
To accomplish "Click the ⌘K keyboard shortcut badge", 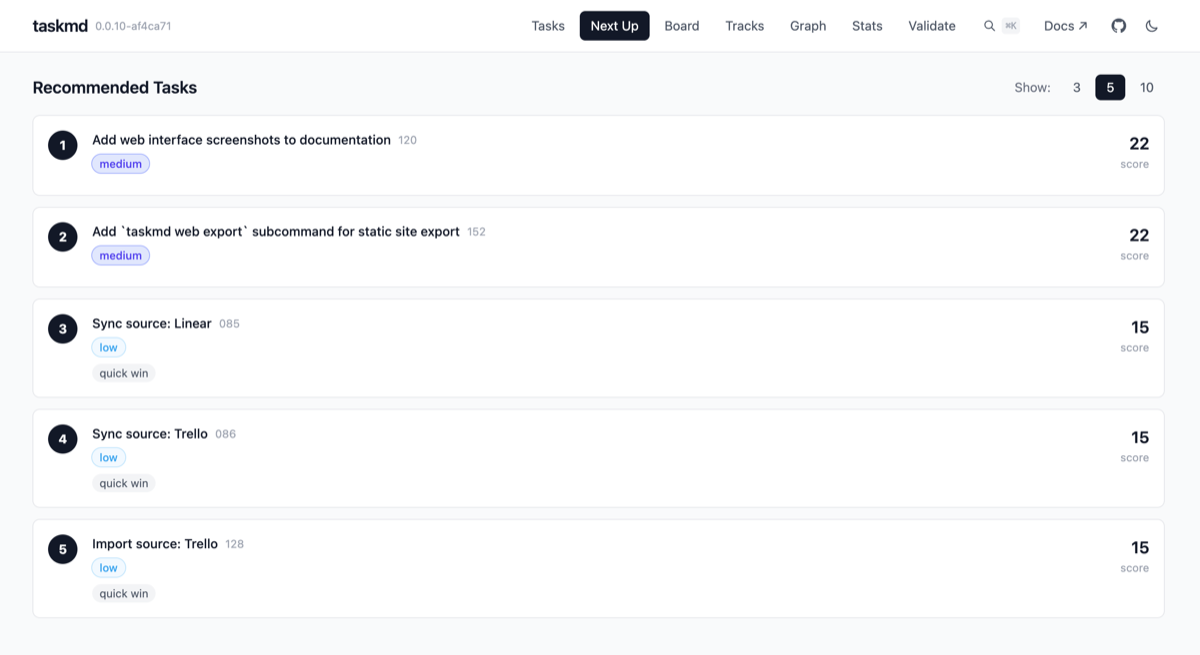I will click(1012, 25).
